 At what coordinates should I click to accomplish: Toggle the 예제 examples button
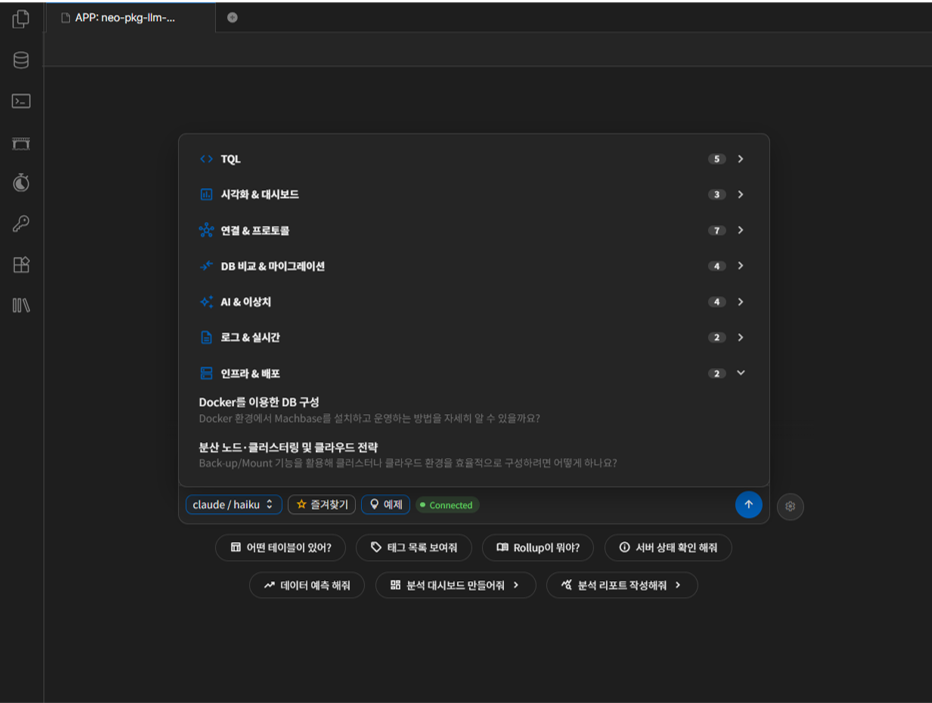point(386,505)
